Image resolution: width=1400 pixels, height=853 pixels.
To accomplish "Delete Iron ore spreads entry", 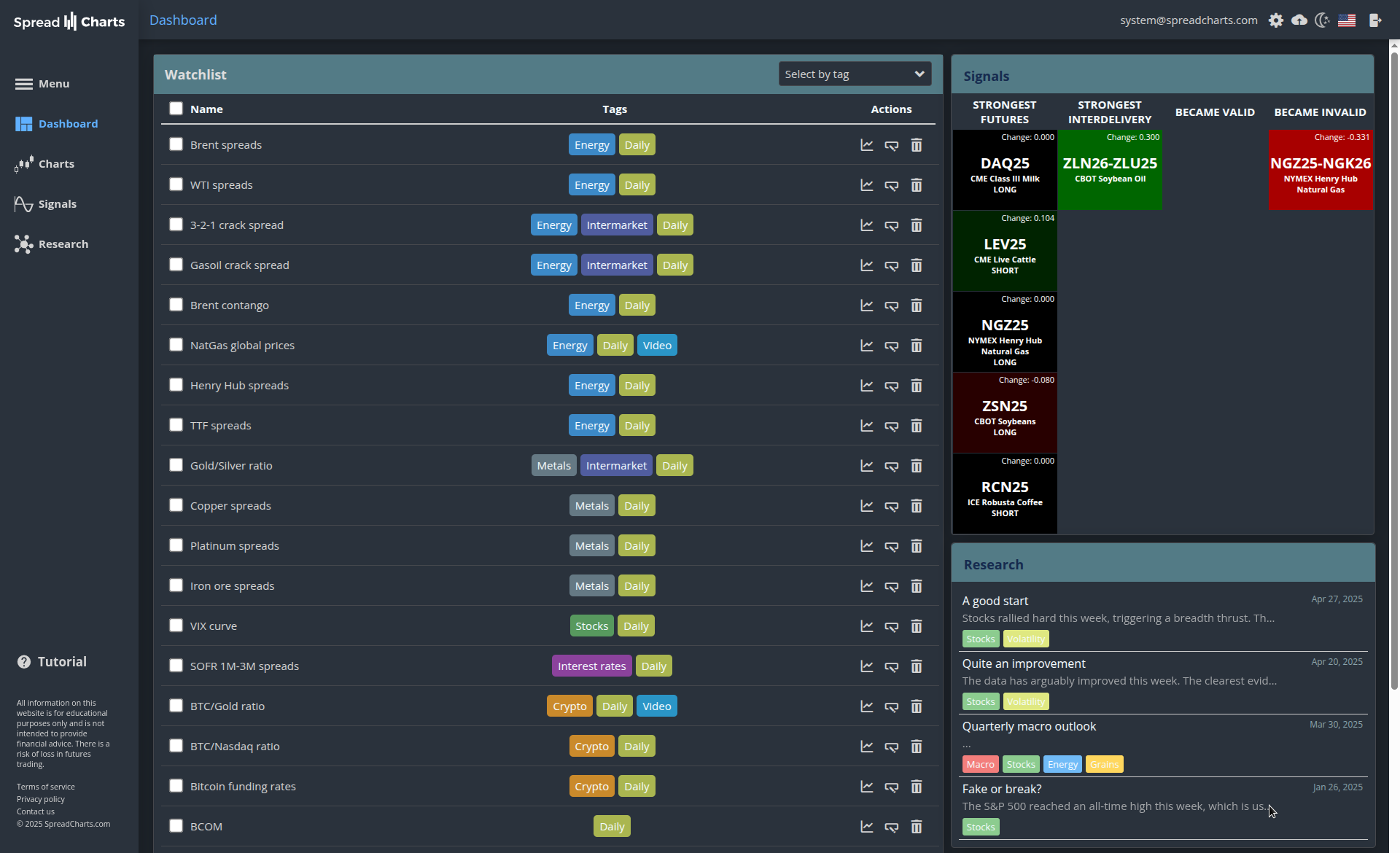I will click(917, 586).
